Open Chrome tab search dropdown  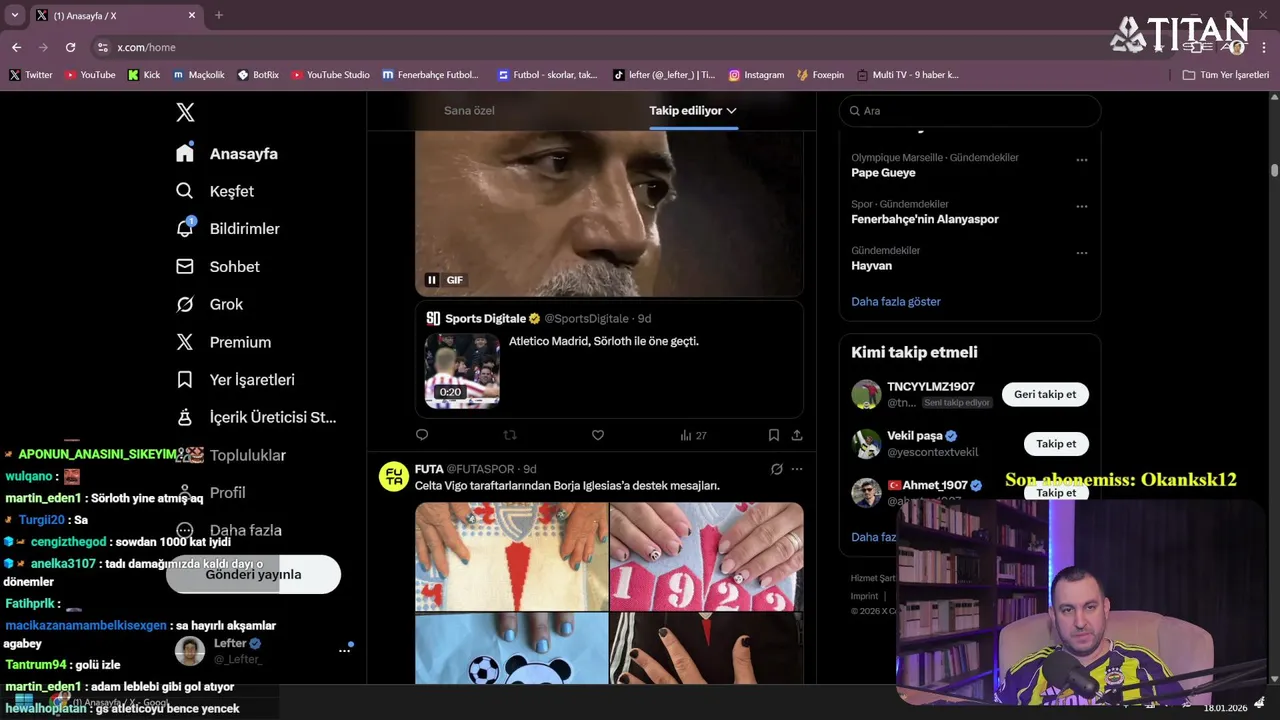pos(14,15)
